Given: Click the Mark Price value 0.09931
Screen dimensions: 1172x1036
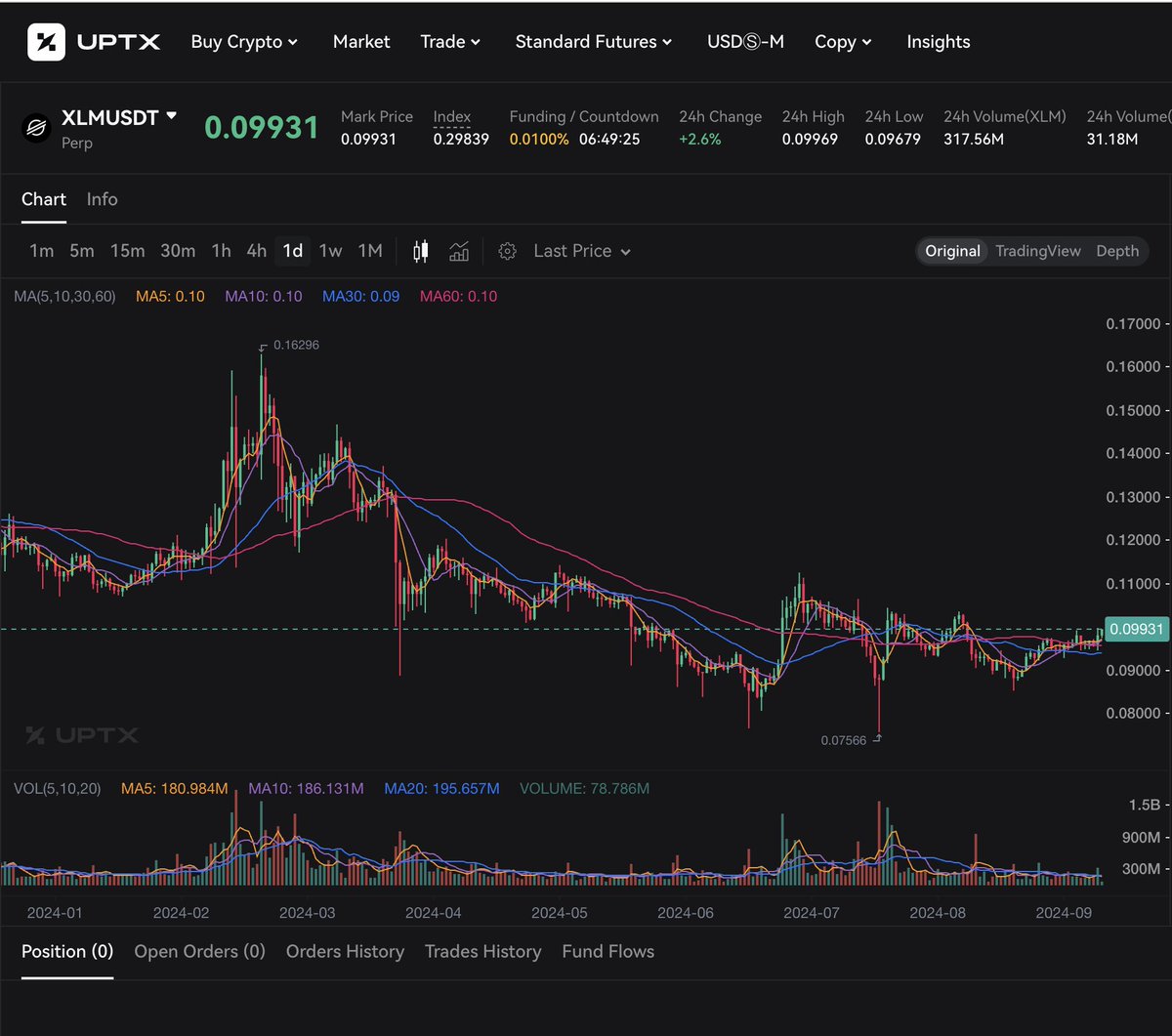Looking at the screenshot, I should point(369,140).
